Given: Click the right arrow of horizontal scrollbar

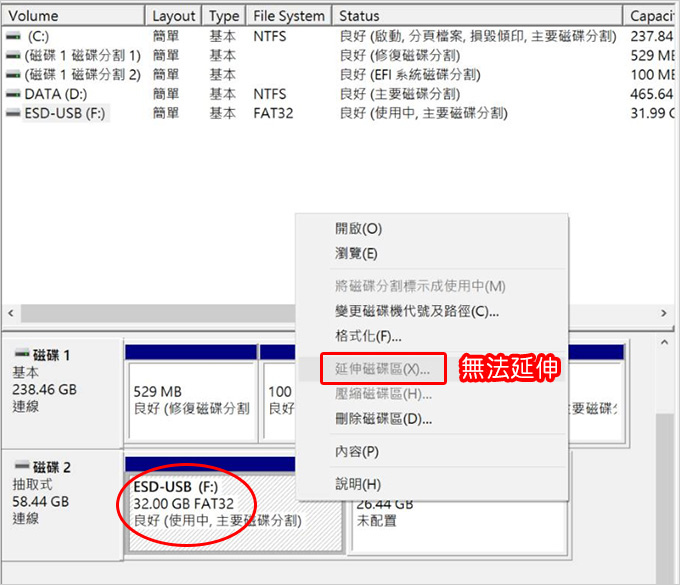Looking at the screenshot, I should click(664, 313).
